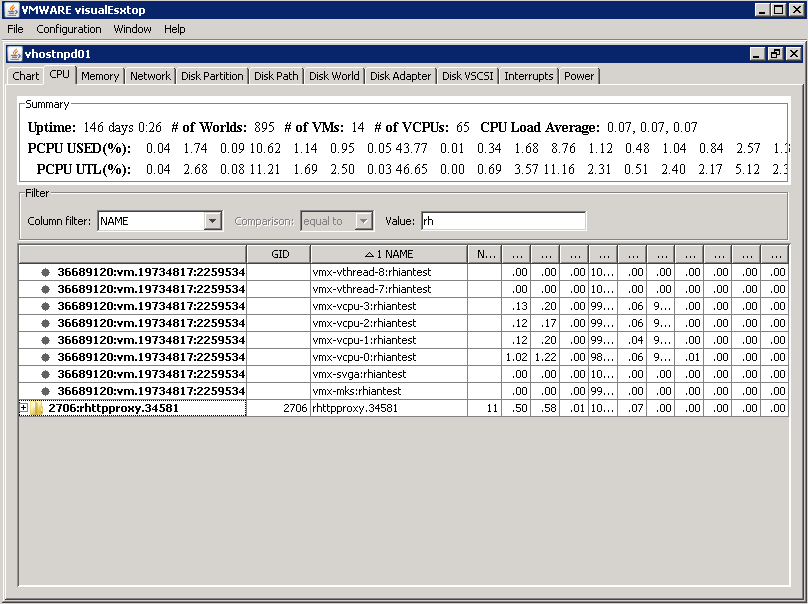This screenshot has height=604, width=808.
Task: Open the Network tab
Action: (x=150, y=76)
